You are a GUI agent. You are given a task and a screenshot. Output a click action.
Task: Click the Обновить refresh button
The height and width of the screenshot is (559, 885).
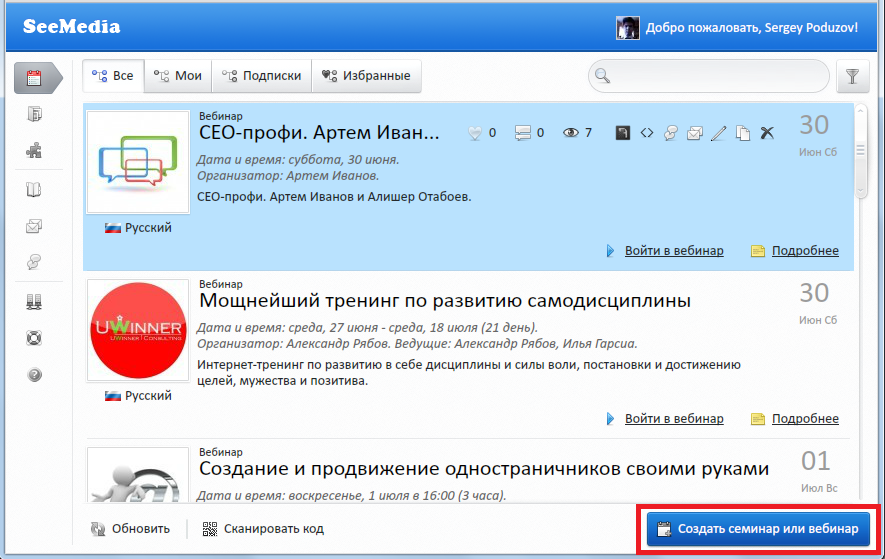[x=130, y=529]
